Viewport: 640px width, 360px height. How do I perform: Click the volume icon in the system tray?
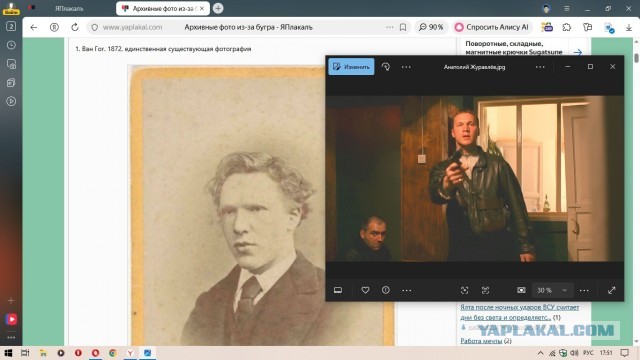pos(574,353)
